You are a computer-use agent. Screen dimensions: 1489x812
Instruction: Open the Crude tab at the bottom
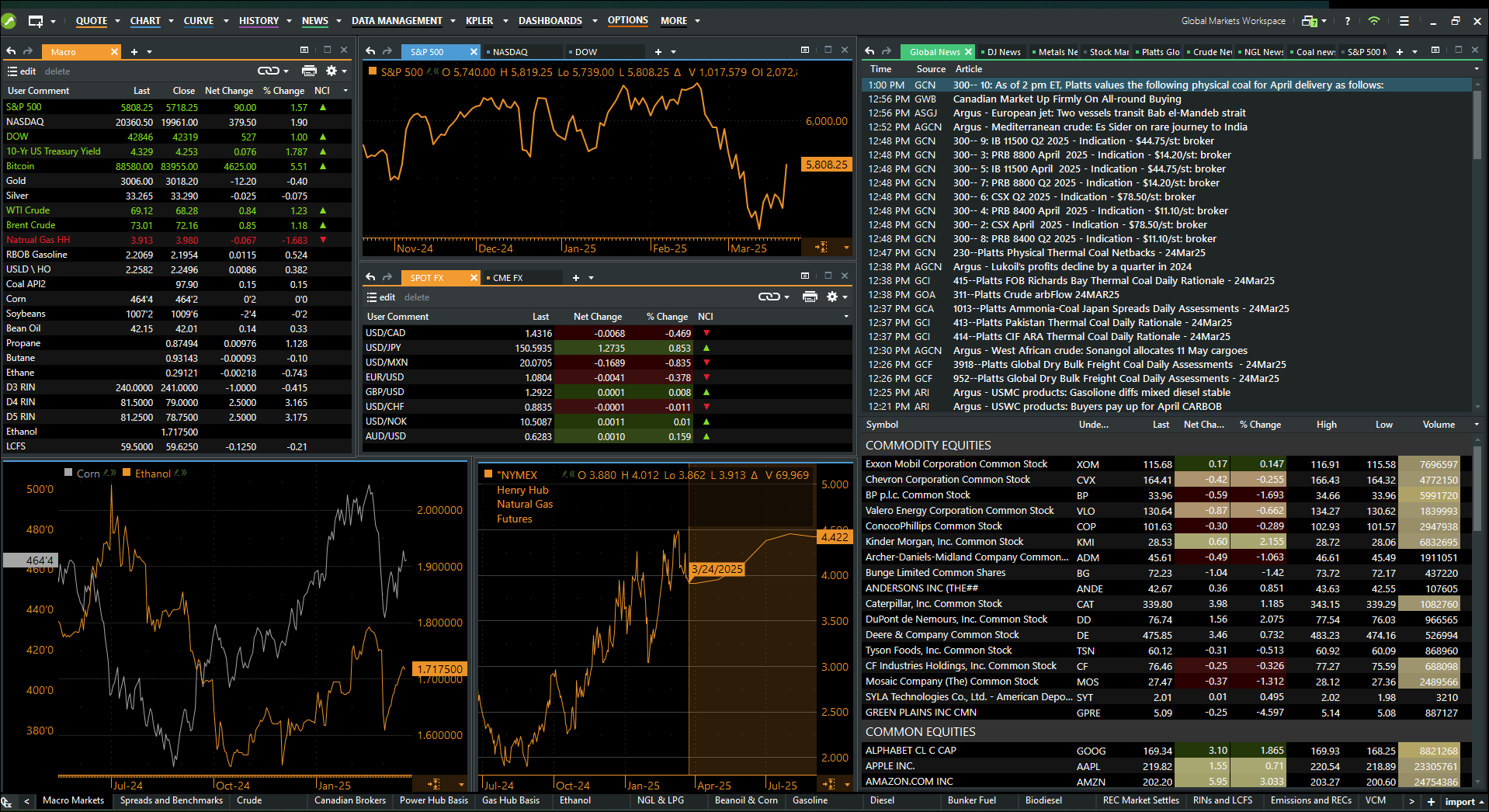click(249, 800)
